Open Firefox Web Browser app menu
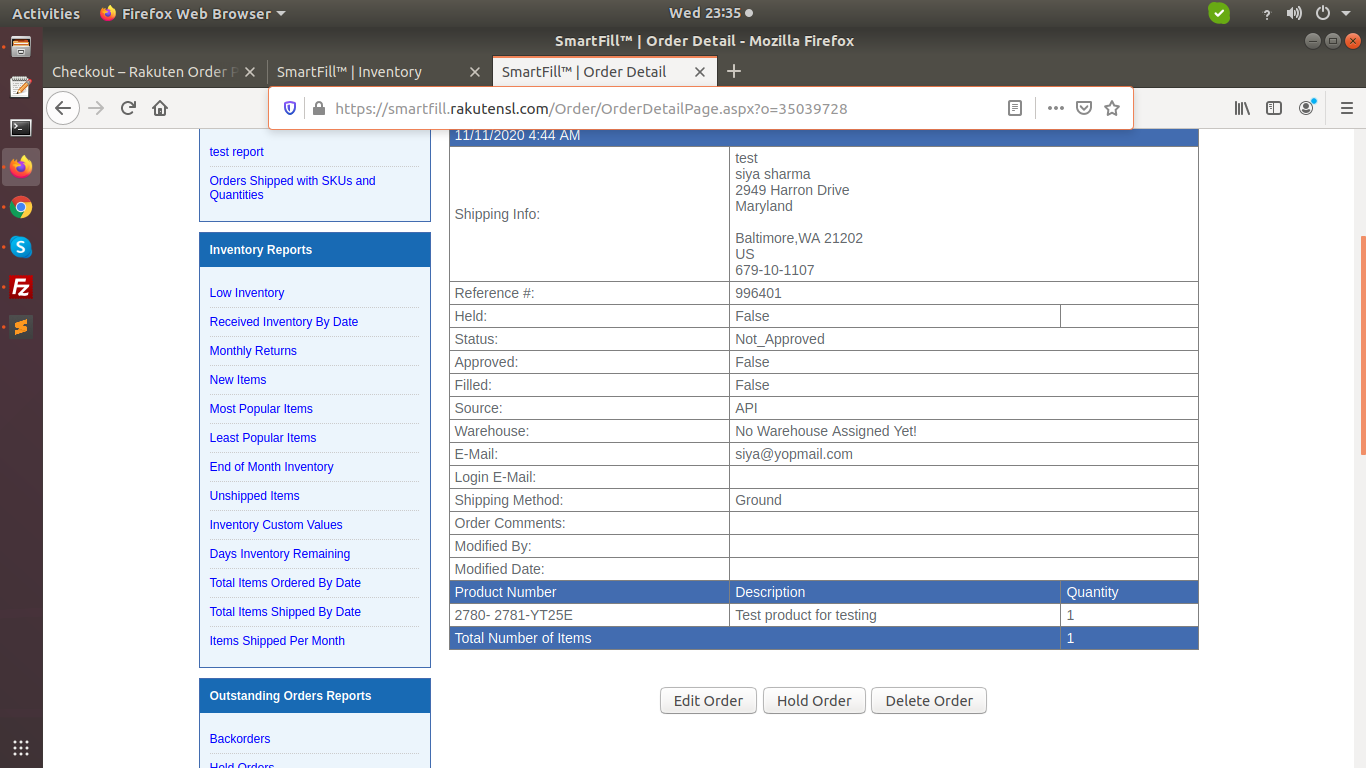This screenshot has height=768, width=1366. point(193,13)
